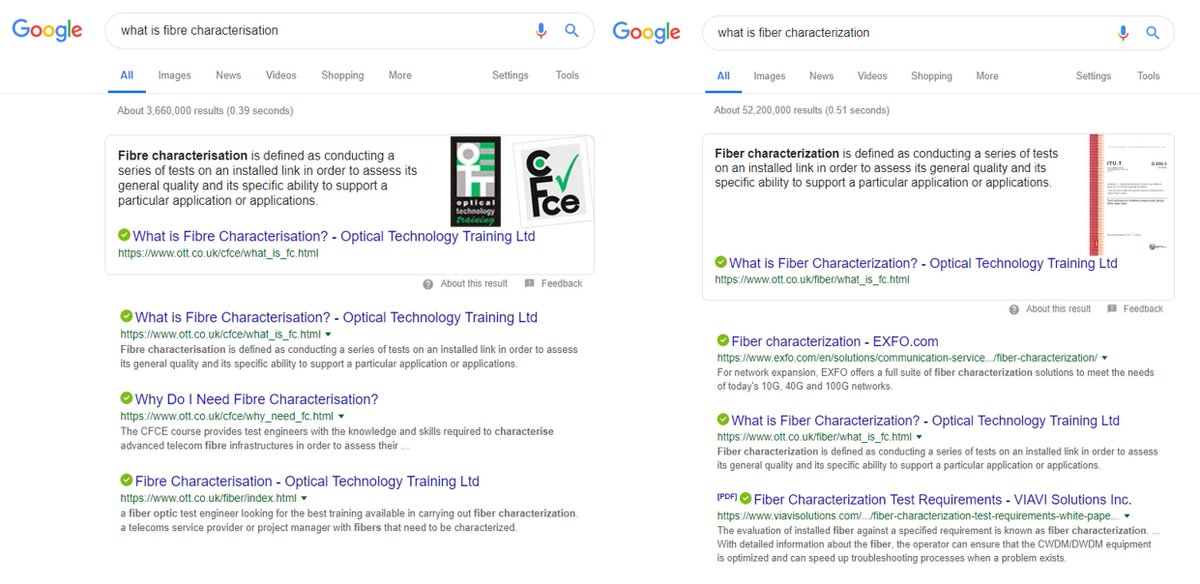The width and height of the screenshot is (1200, 584).
Task: Switch to the Shopping tab in the right window
Action: (x=931, y=76)
